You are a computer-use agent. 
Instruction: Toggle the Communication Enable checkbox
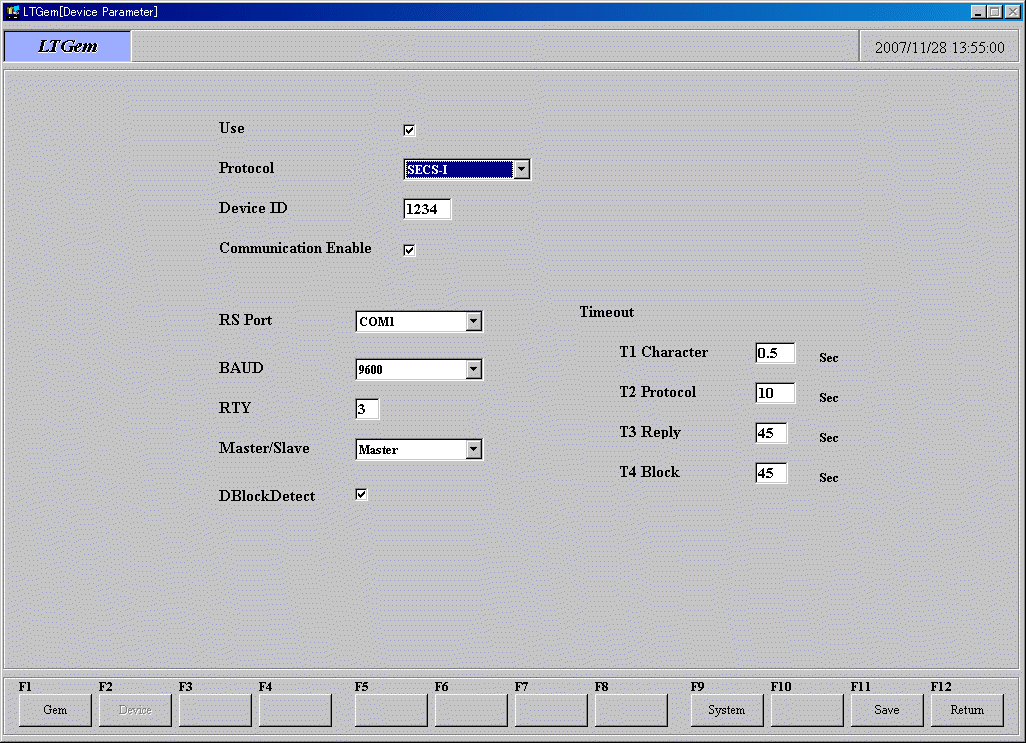point(409,250)
